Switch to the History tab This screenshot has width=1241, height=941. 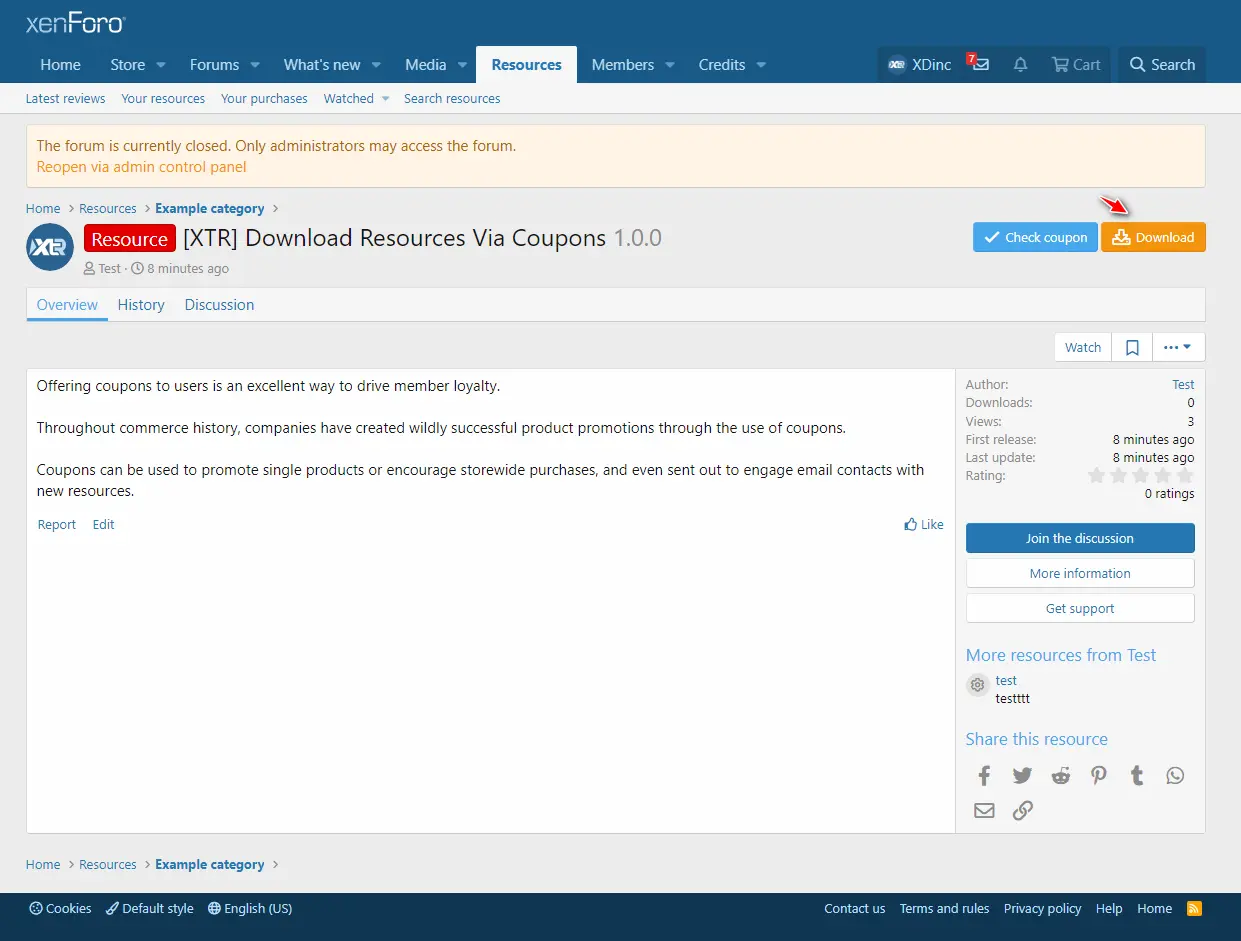(x=141, y=305)
